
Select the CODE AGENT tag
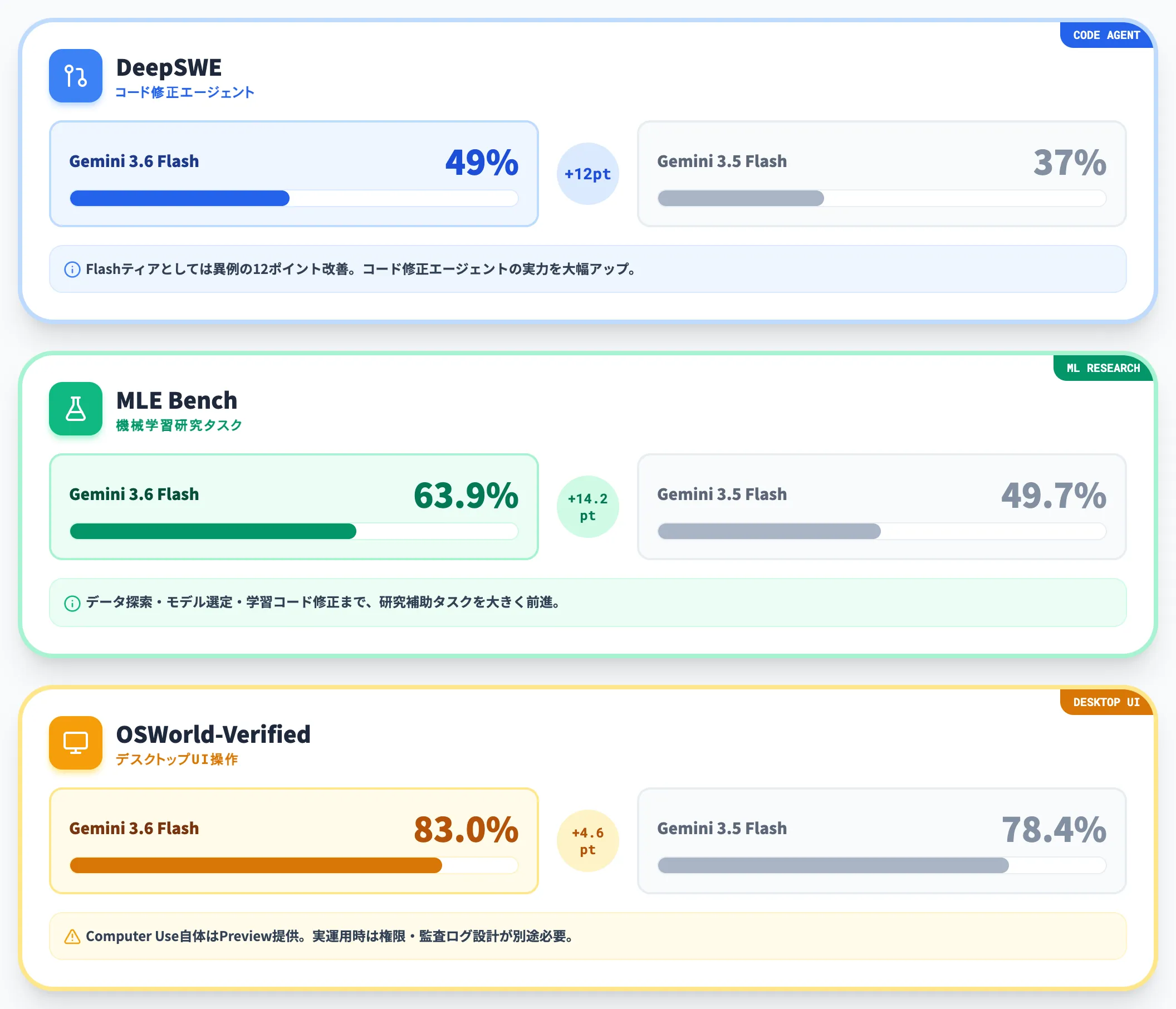tap(1106, 35)
